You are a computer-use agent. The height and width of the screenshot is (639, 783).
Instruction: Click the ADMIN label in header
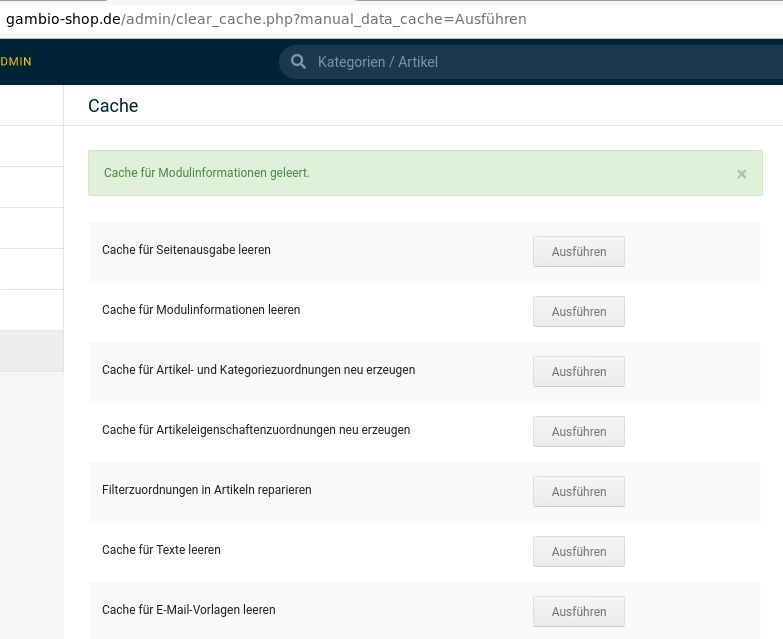[16, 62]
